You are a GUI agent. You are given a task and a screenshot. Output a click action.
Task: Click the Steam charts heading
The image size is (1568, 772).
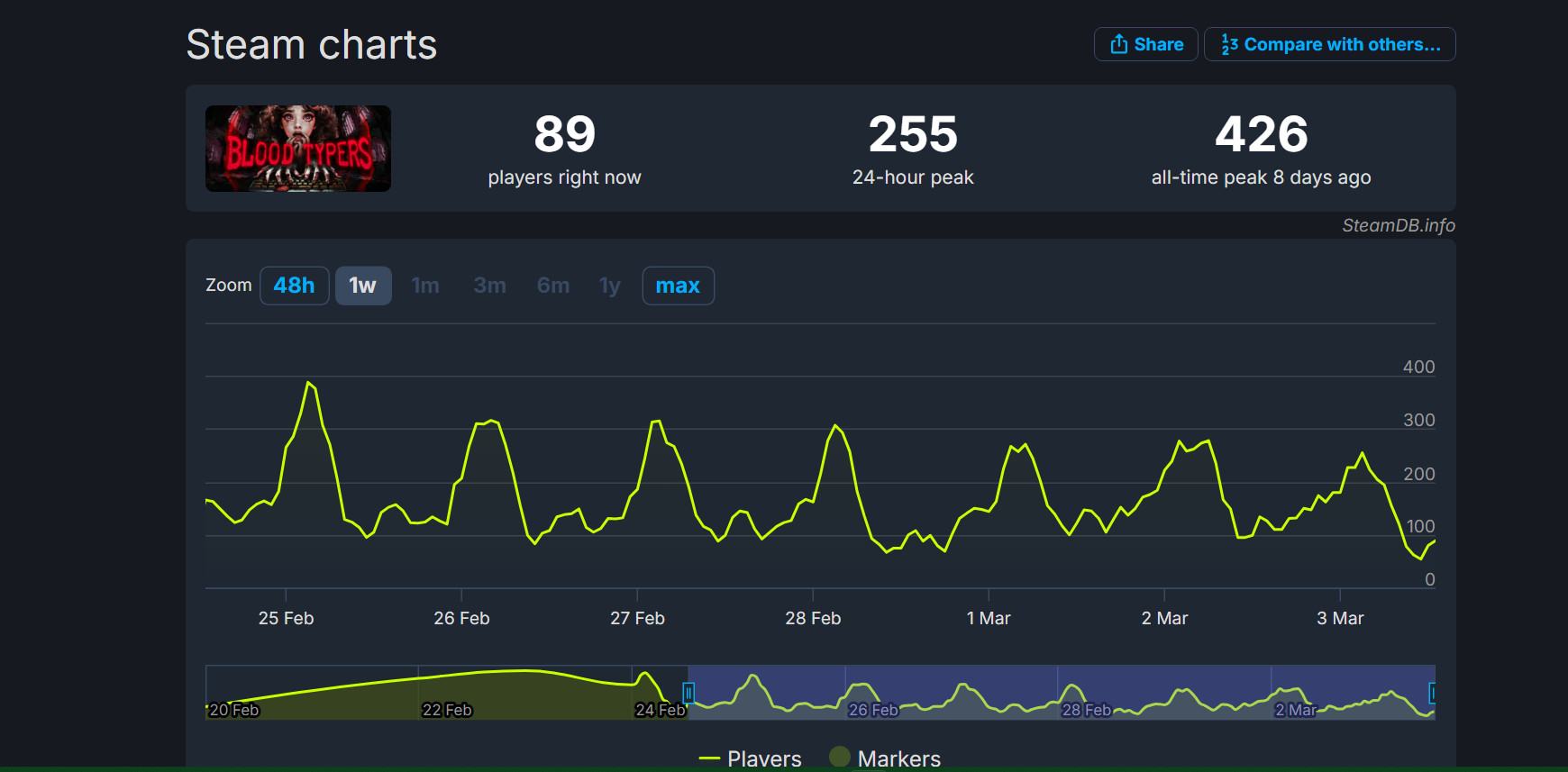tap(311, 45)
